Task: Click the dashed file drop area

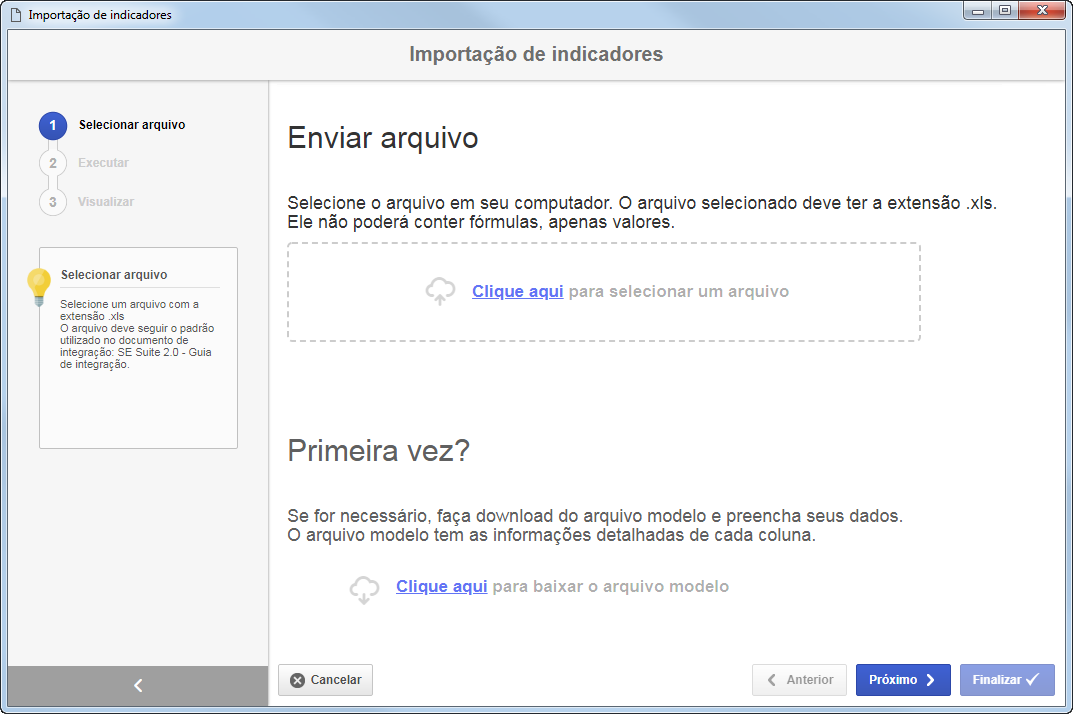Action: click(x=604, y=292)
